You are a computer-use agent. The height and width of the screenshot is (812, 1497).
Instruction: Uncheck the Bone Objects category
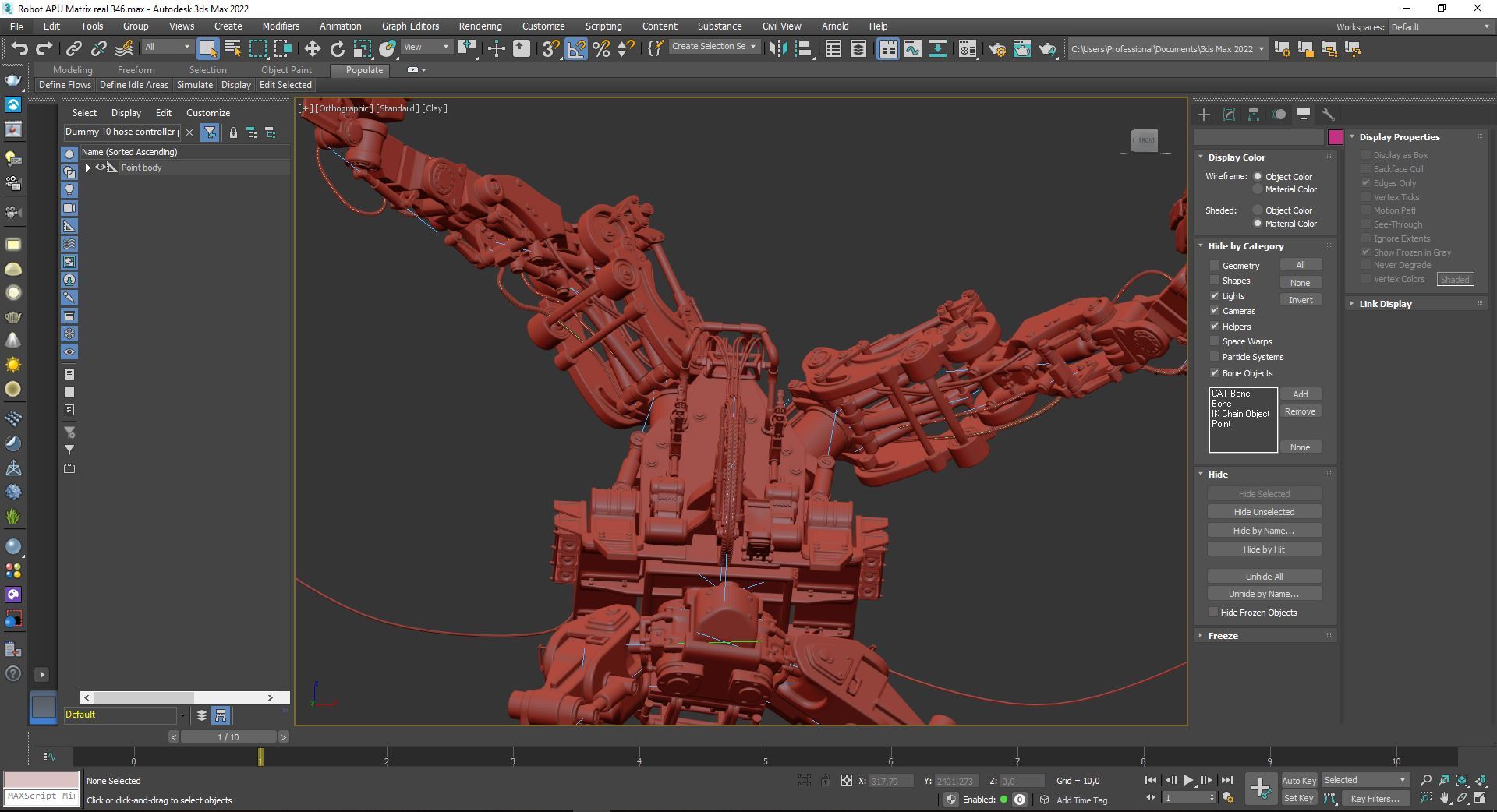(1214, 373)
